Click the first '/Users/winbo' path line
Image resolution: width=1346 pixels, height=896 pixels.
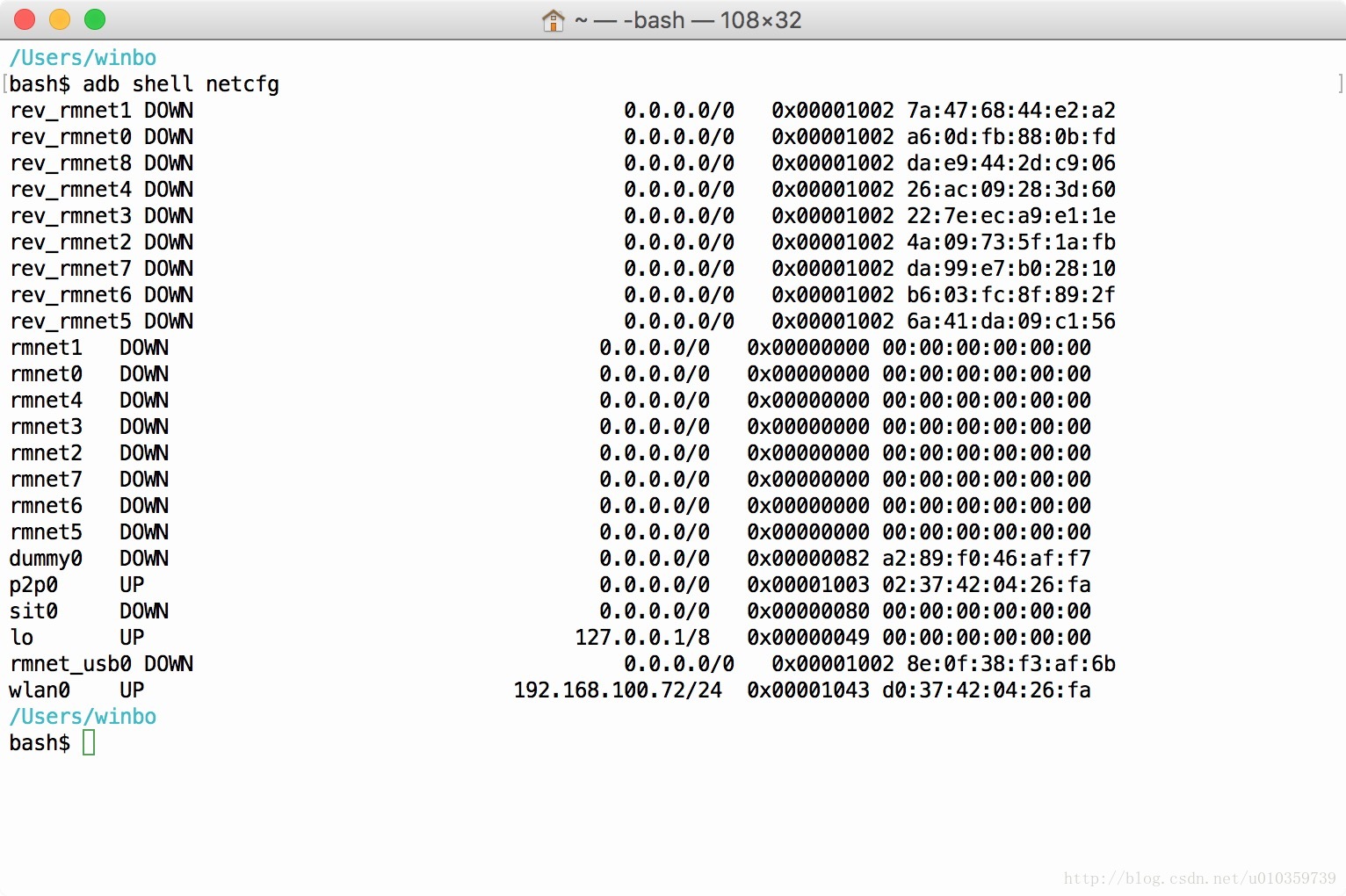click(83, 58)
